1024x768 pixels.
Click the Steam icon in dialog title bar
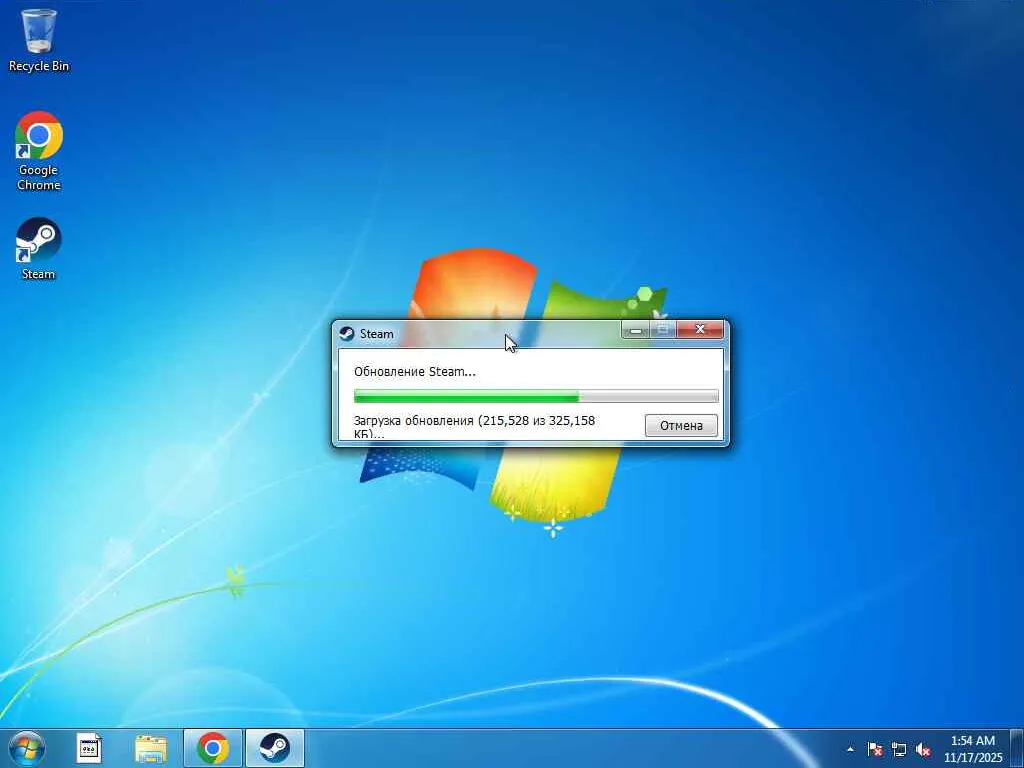[347, 334]
